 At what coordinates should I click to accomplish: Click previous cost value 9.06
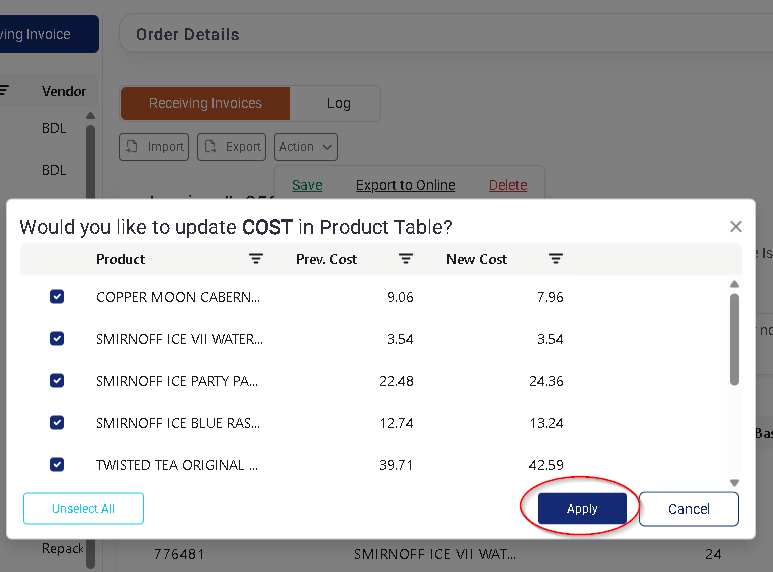(400, 297)
